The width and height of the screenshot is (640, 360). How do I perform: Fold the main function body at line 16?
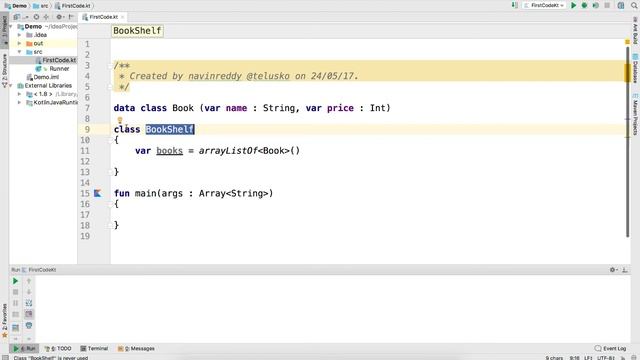coord(110,204)
